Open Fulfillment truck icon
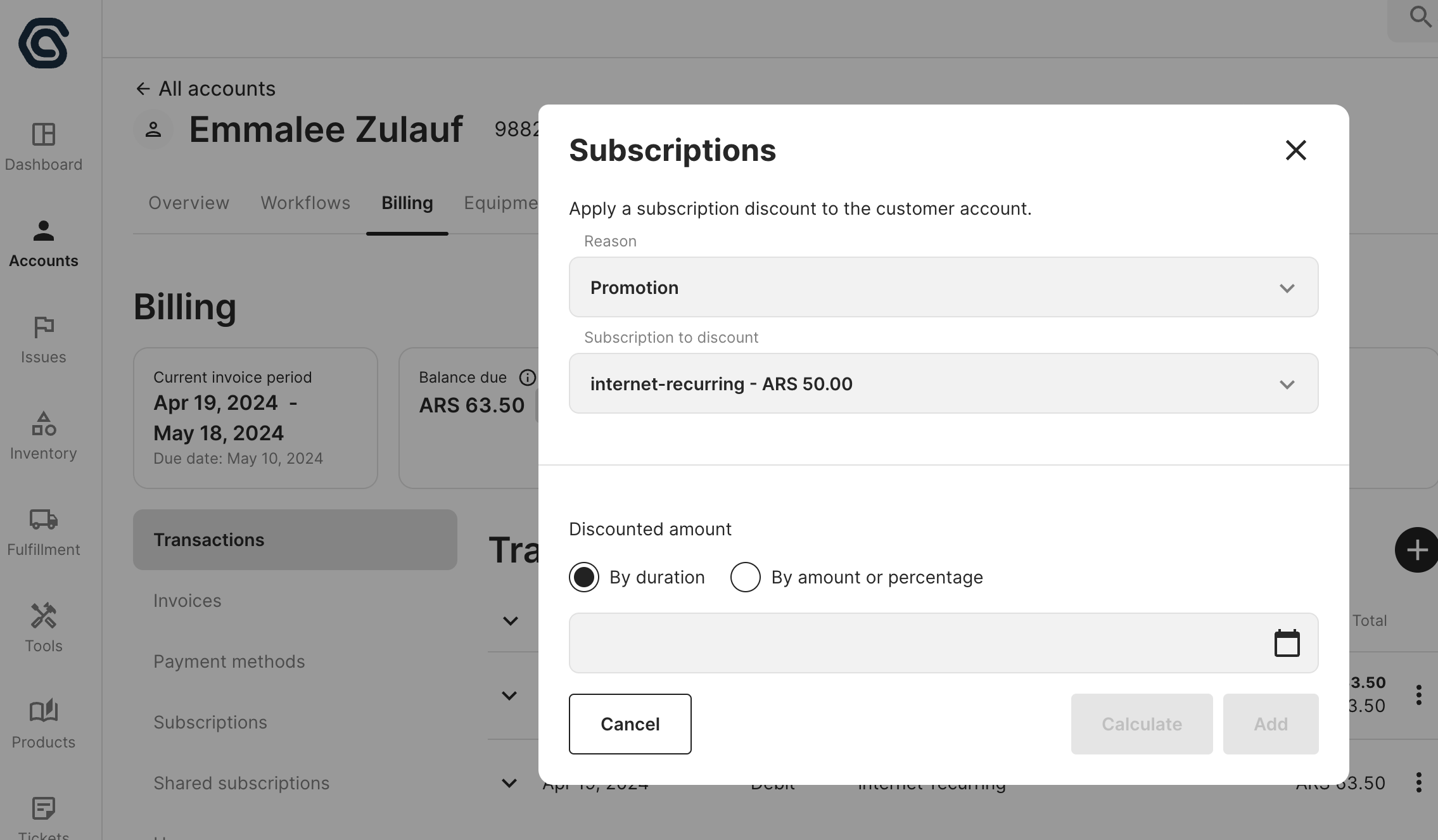The height and width of the screenshot is (840, 1438). click(44, 519)
